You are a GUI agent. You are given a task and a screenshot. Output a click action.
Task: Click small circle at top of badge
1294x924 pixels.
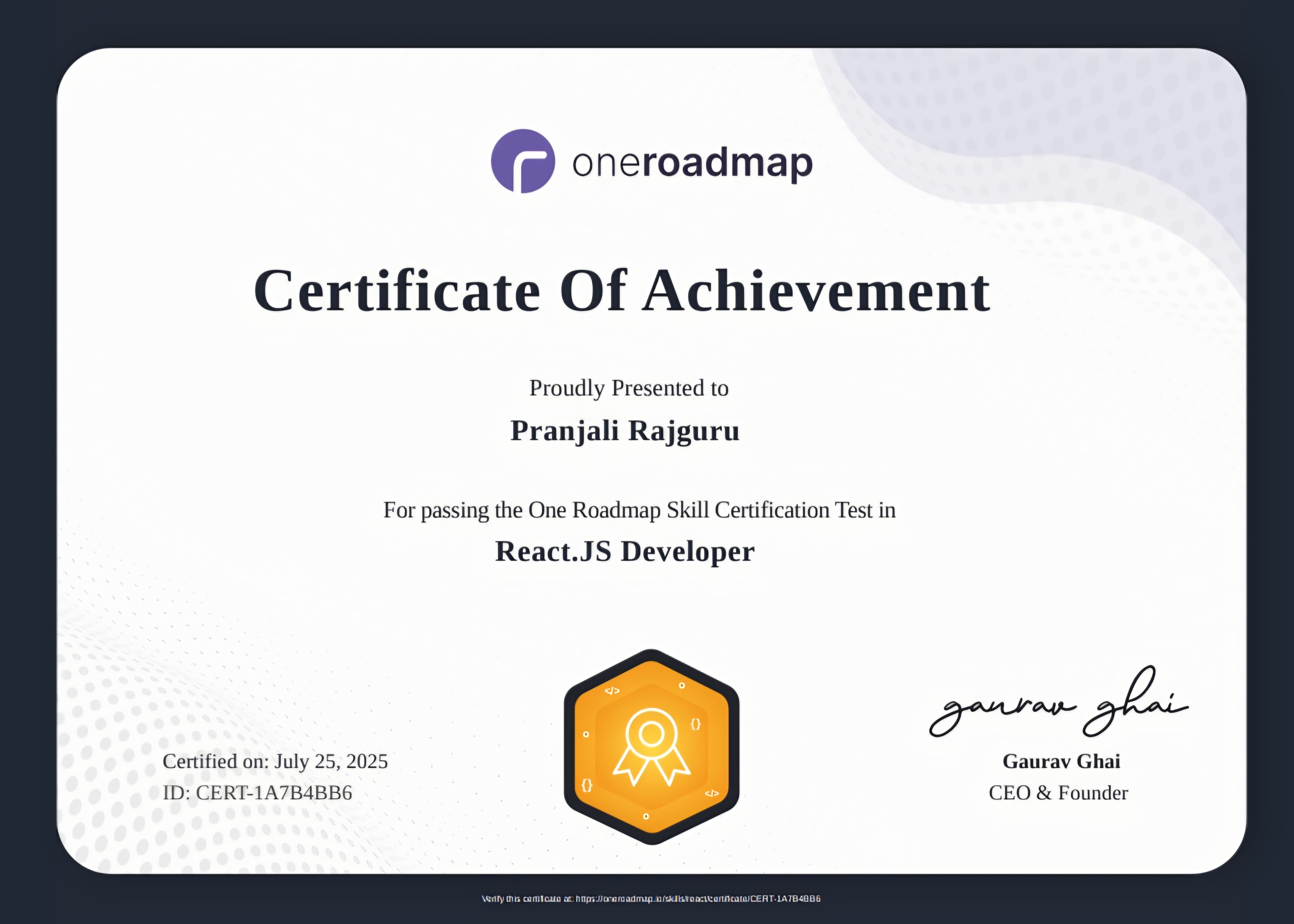pos(681,685)
